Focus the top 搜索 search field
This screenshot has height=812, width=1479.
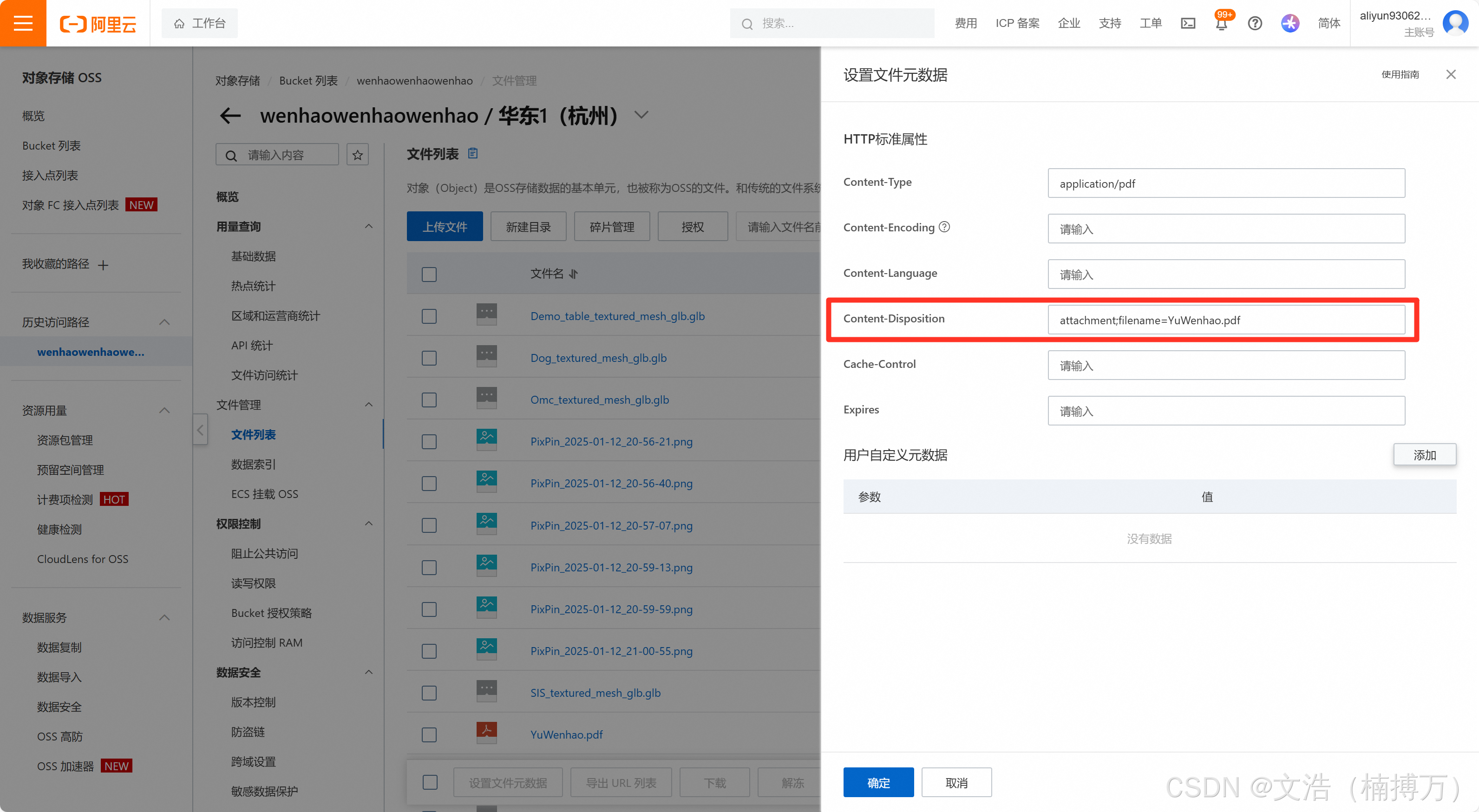coord(832,24)
